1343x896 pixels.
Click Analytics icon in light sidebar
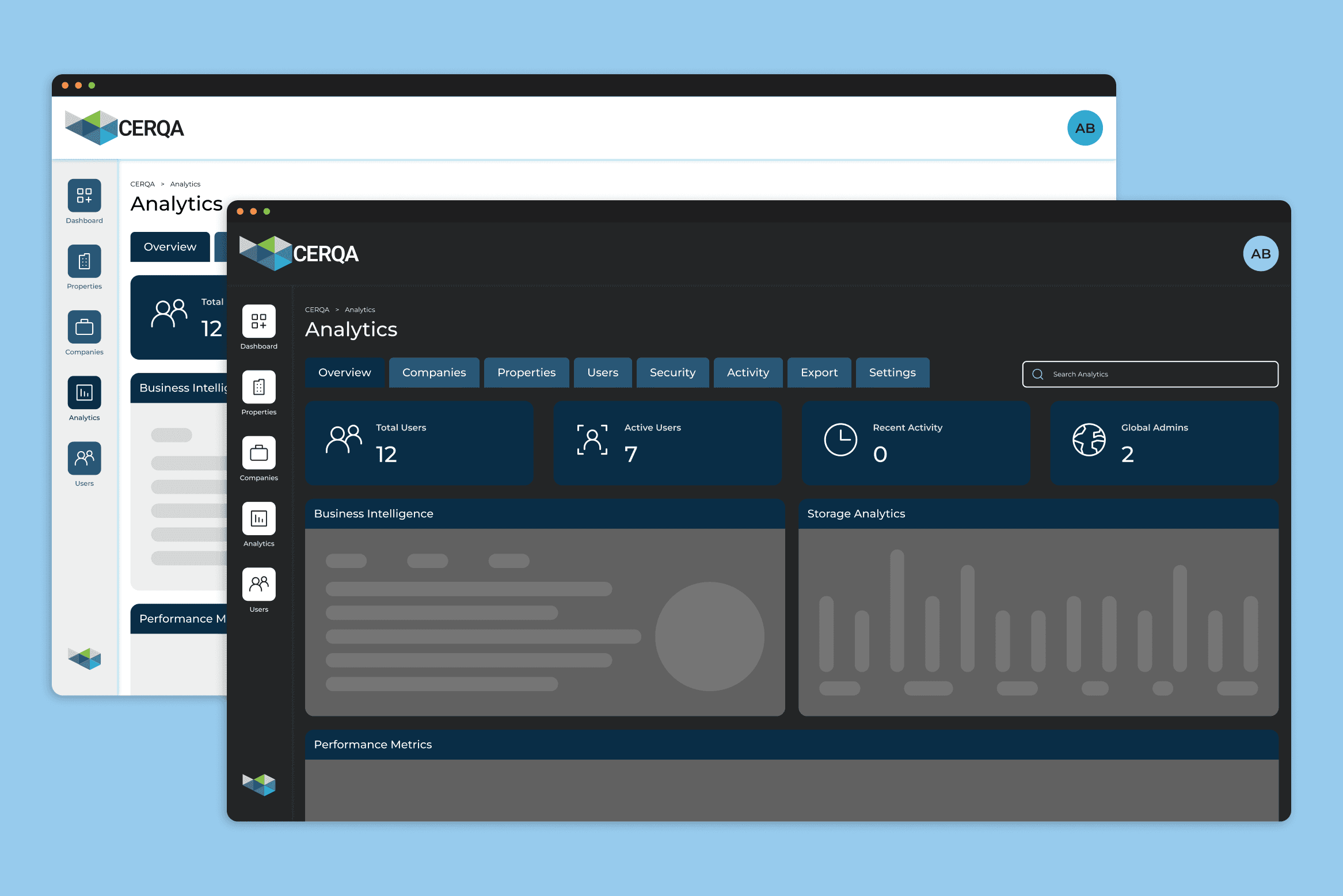[x=84, y=392]
